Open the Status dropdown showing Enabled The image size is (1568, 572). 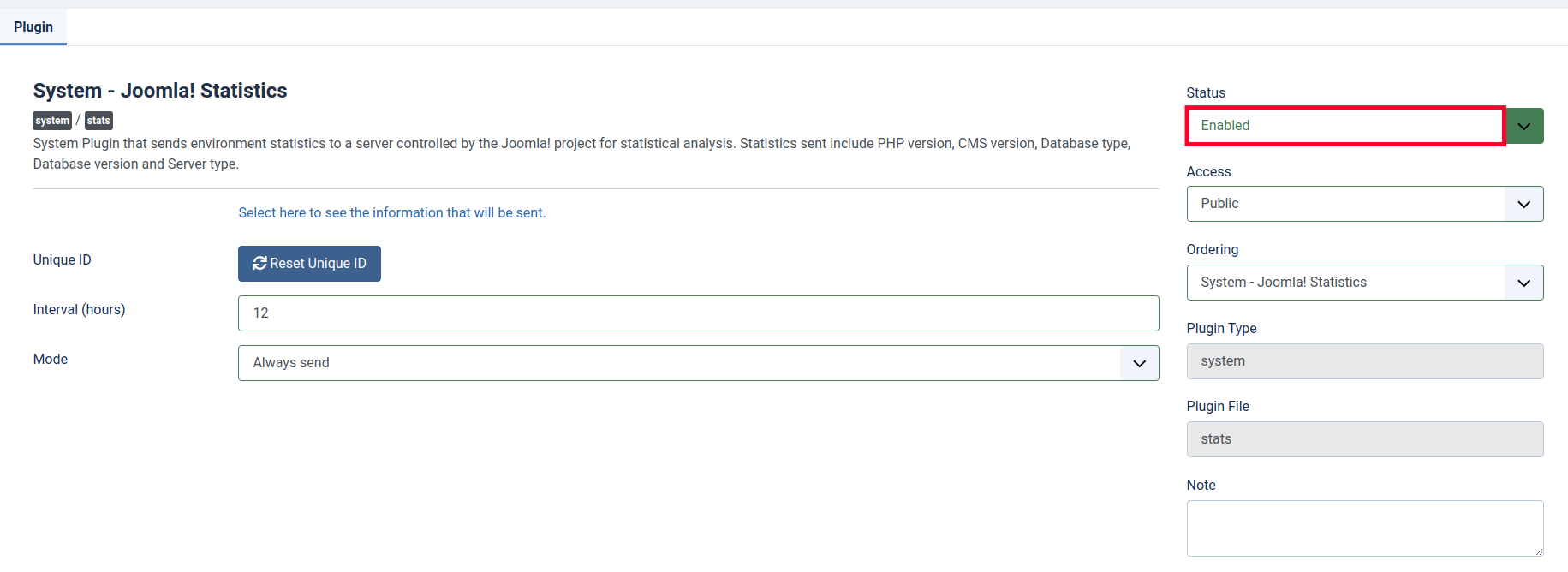click(1344, 126)
